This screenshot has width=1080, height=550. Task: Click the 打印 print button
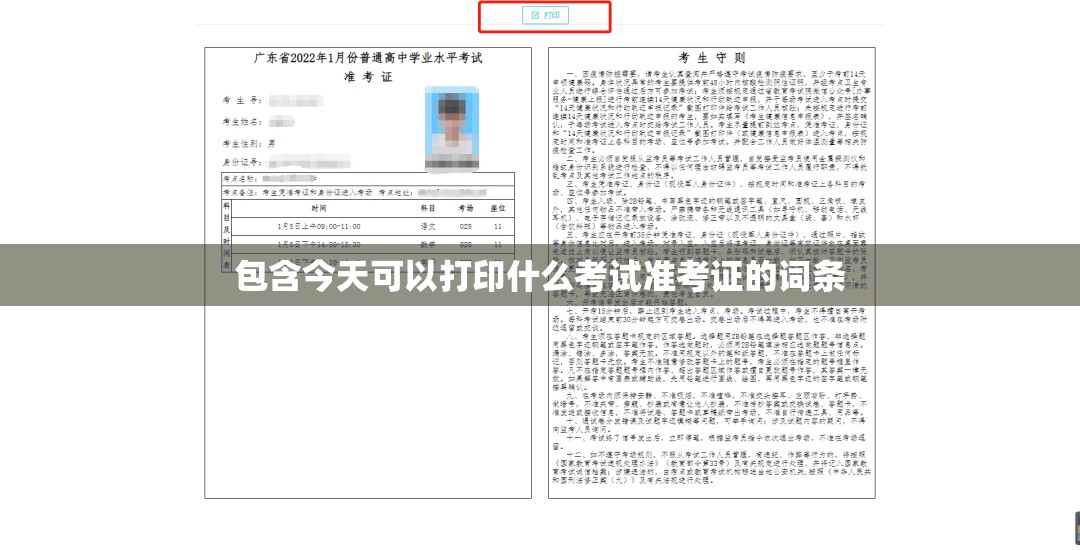[x=545, y=15]
